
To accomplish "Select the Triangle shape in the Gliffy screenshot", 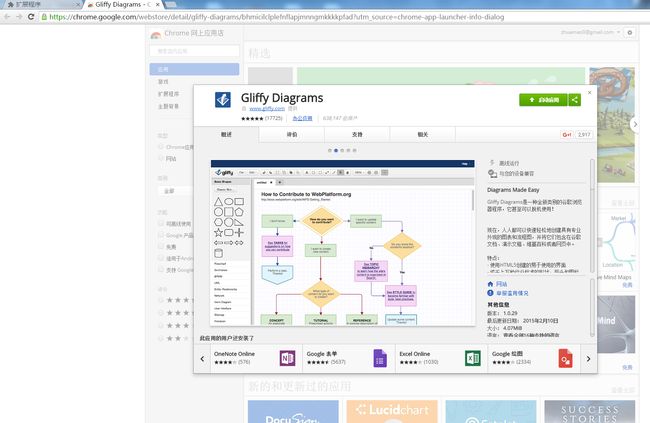I will click(218, 202).
